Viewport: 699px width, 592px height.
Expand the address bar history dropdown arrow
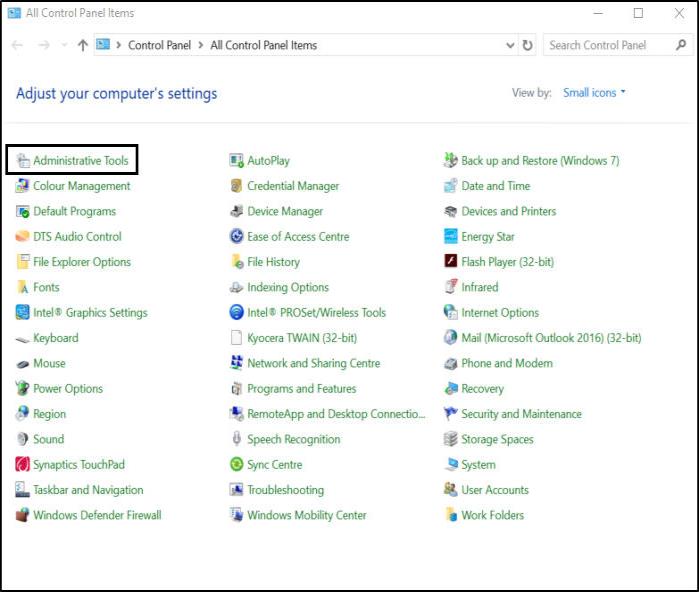510,46
